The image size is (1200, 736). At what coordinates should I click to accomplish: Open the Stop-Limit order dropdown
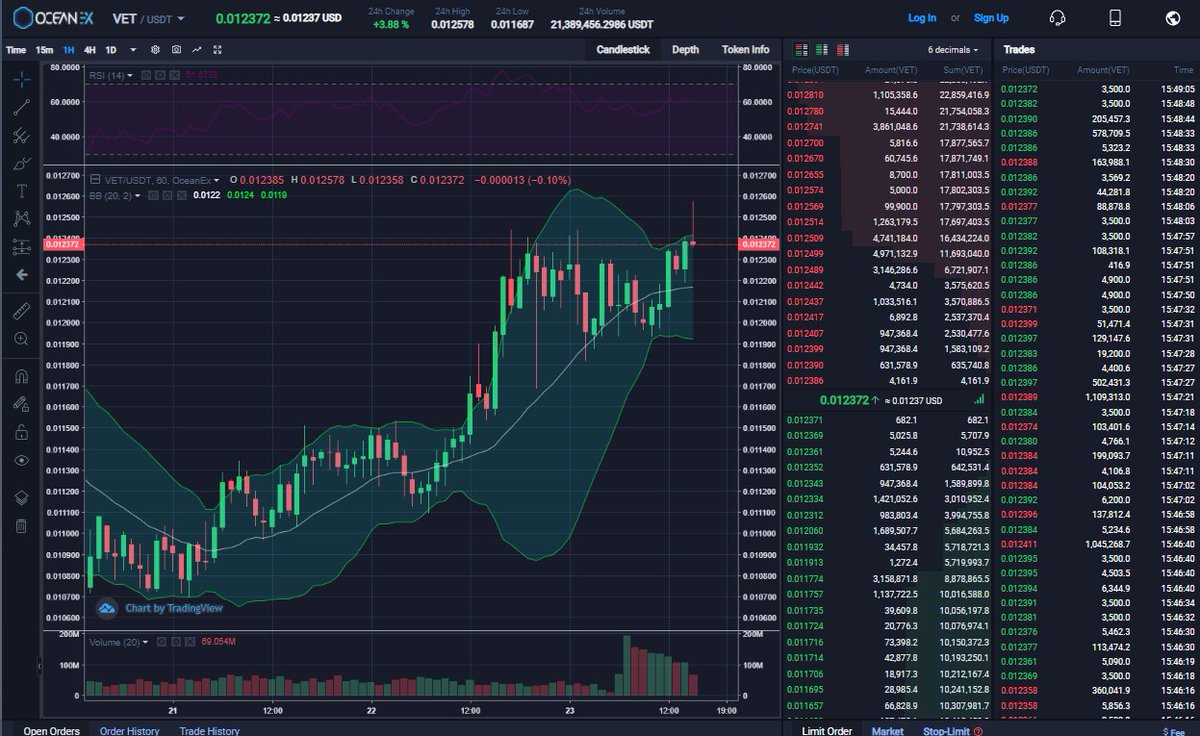click(x=945, y=730)
